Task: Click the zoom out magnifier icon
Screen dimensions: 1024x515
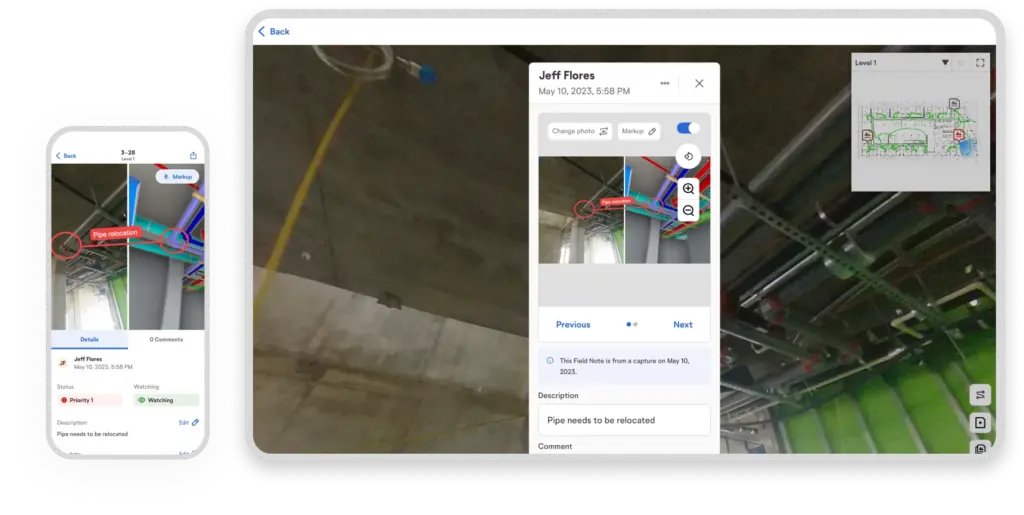Action: click(688, 210)
